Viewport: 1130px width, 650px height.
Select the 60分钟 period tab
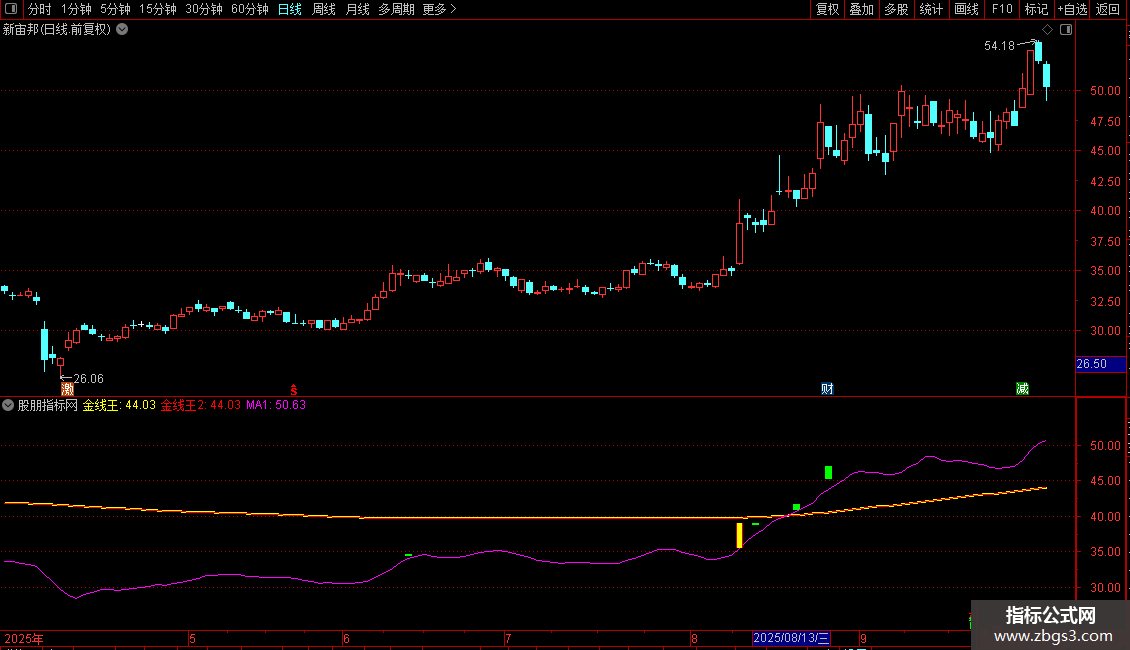(x=249, y=9)
